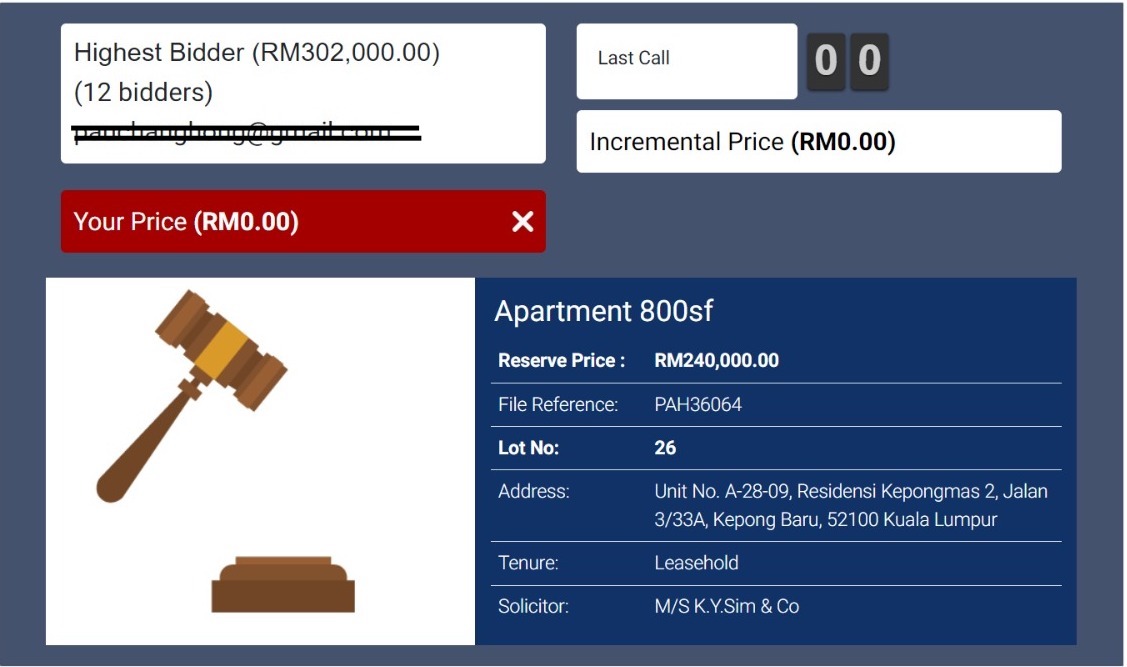Click the Reserve Price label

click(x=561, y=361)
